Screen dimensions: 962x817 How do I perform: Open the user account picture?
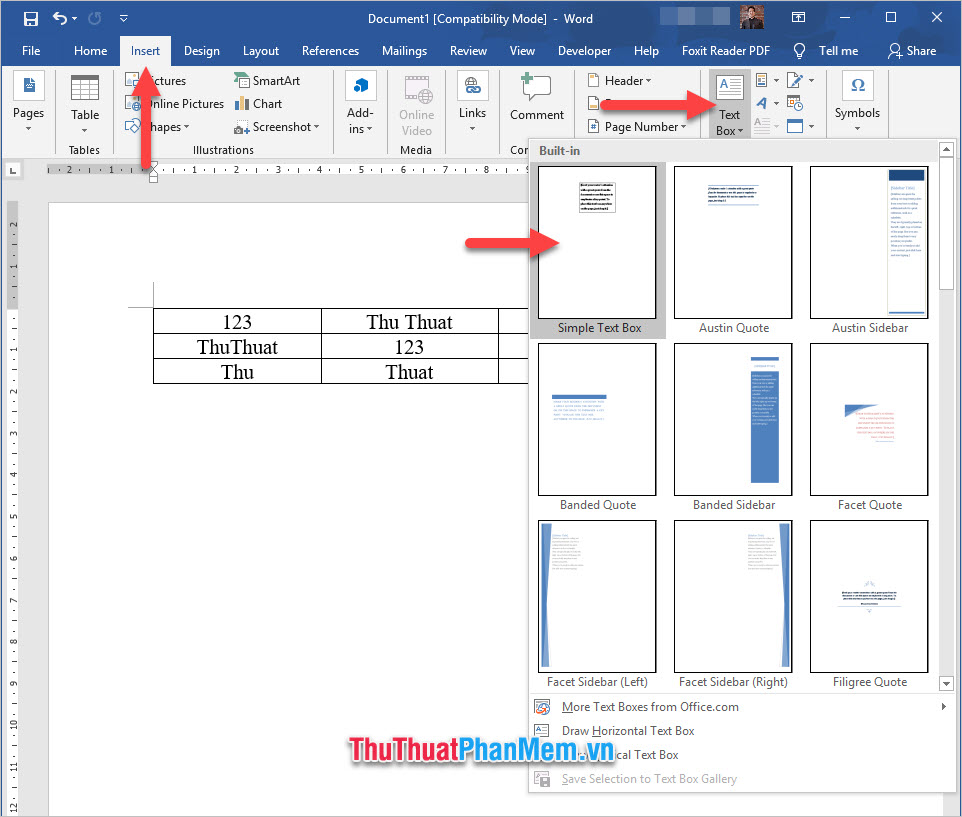coord(752,17)
